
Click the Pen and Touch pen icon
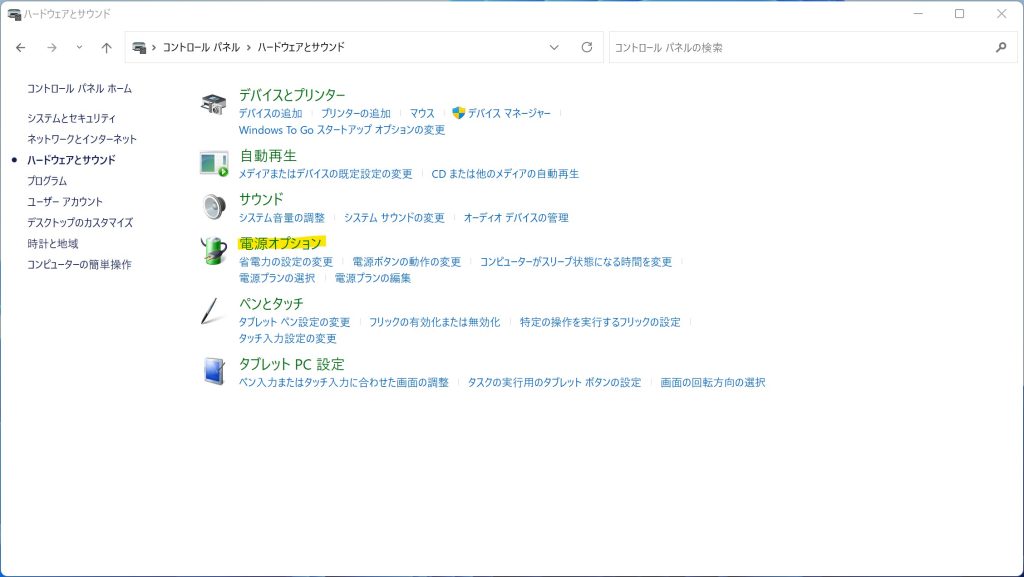212,311
